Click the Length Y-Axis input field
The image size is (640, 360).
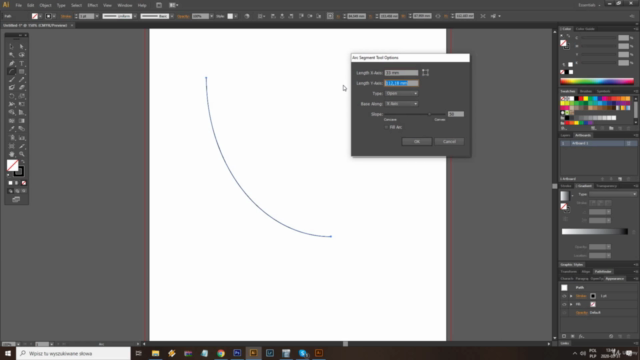coord(401,83)
